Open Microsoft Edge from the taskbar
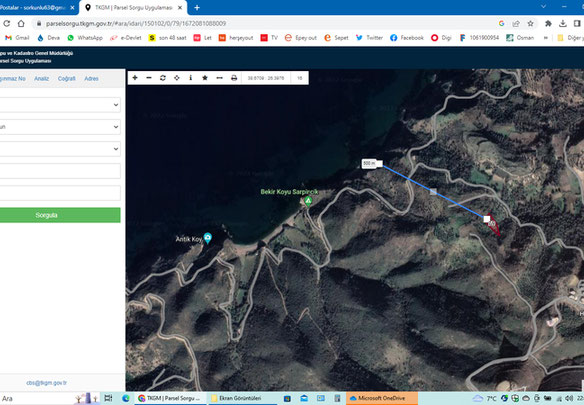 pos(126,398)
